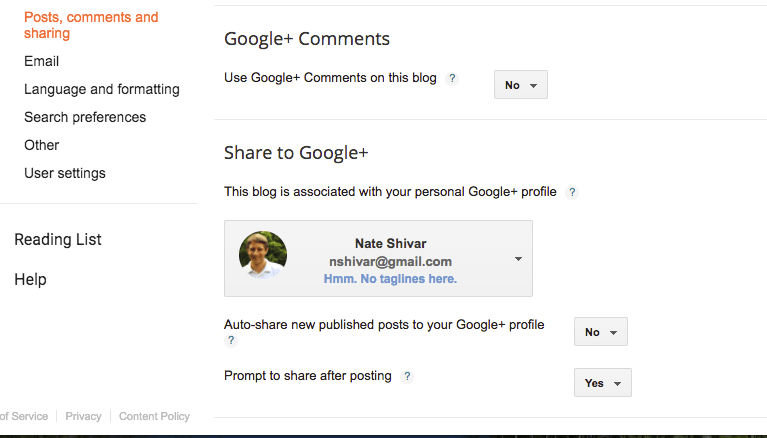The width and height of the screenshot is (767, 438).
Task: Select Other settings in the sidebar
Action: [x=42, y=145]
